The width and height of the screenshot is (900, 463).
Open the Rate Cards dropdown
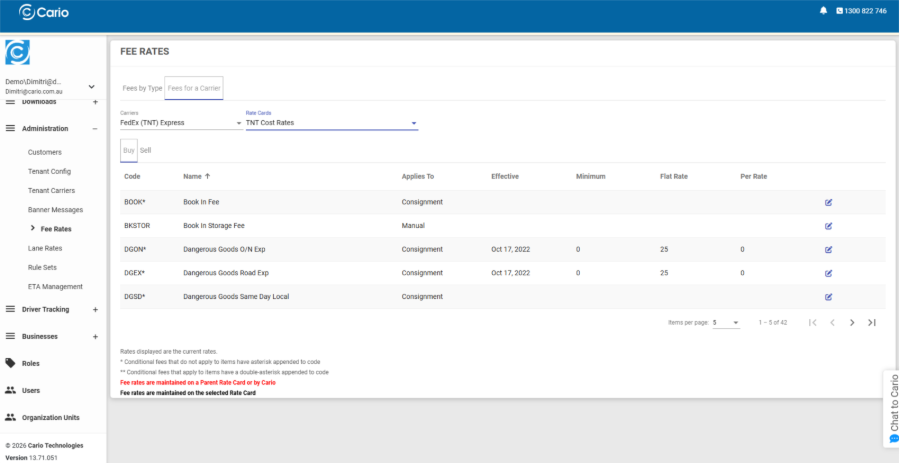tap(331, 124)
